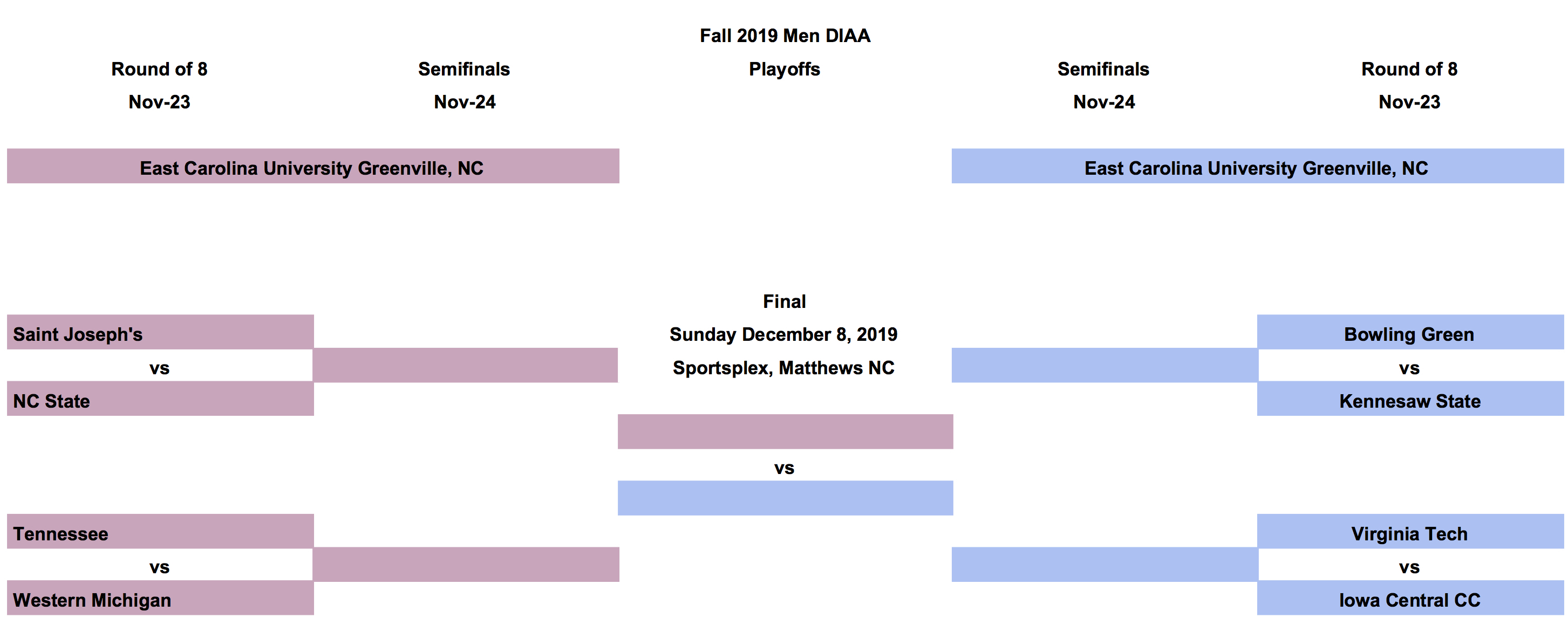
Task: Click the pink East Carolina University banner
Action: point(312,167)
